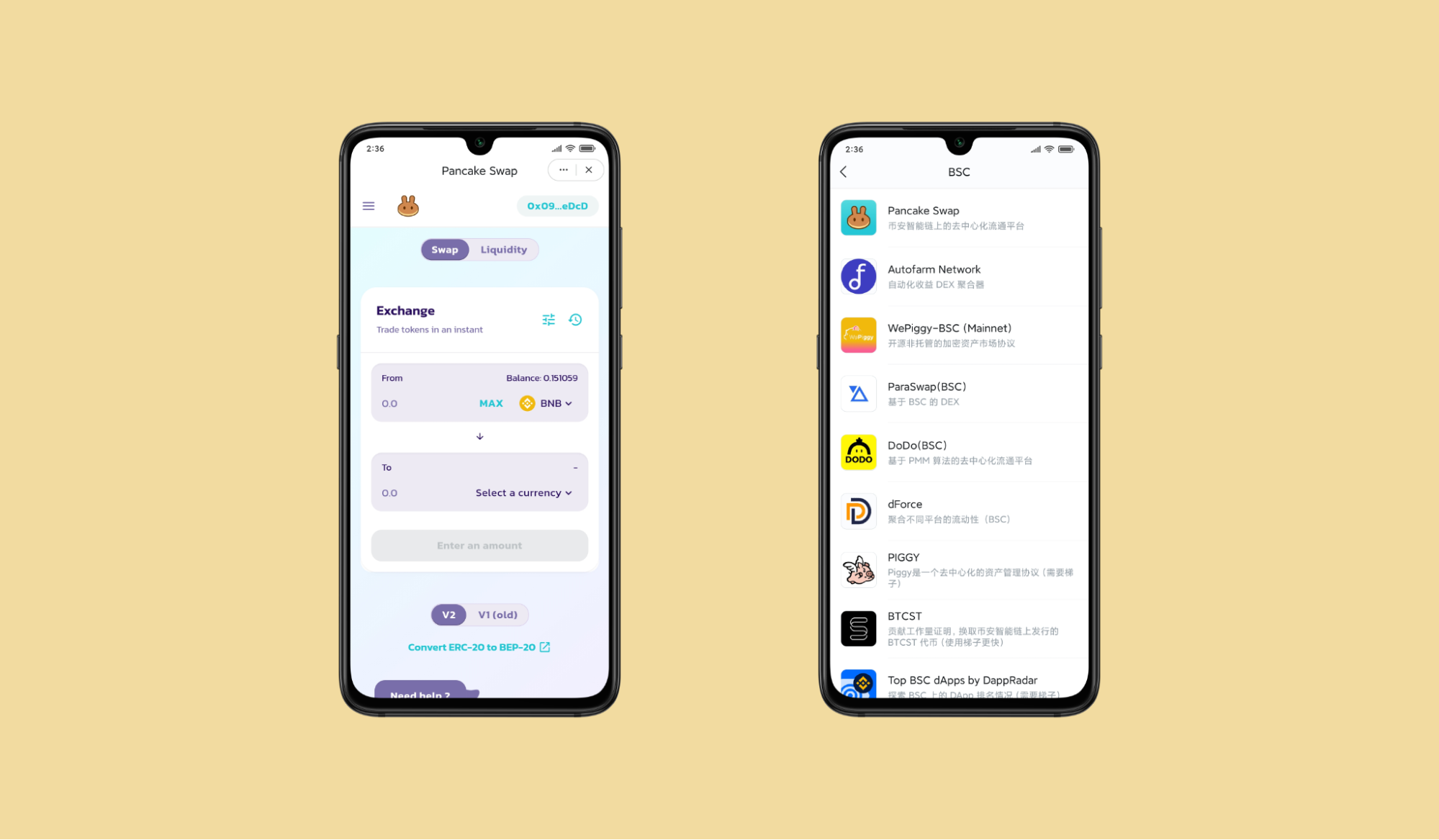The height and width of the screenshot is (840, 1439).
Task: Click the PancakeSwap rabbit icon
Action: pyautogui.click(x=407, y=206)
